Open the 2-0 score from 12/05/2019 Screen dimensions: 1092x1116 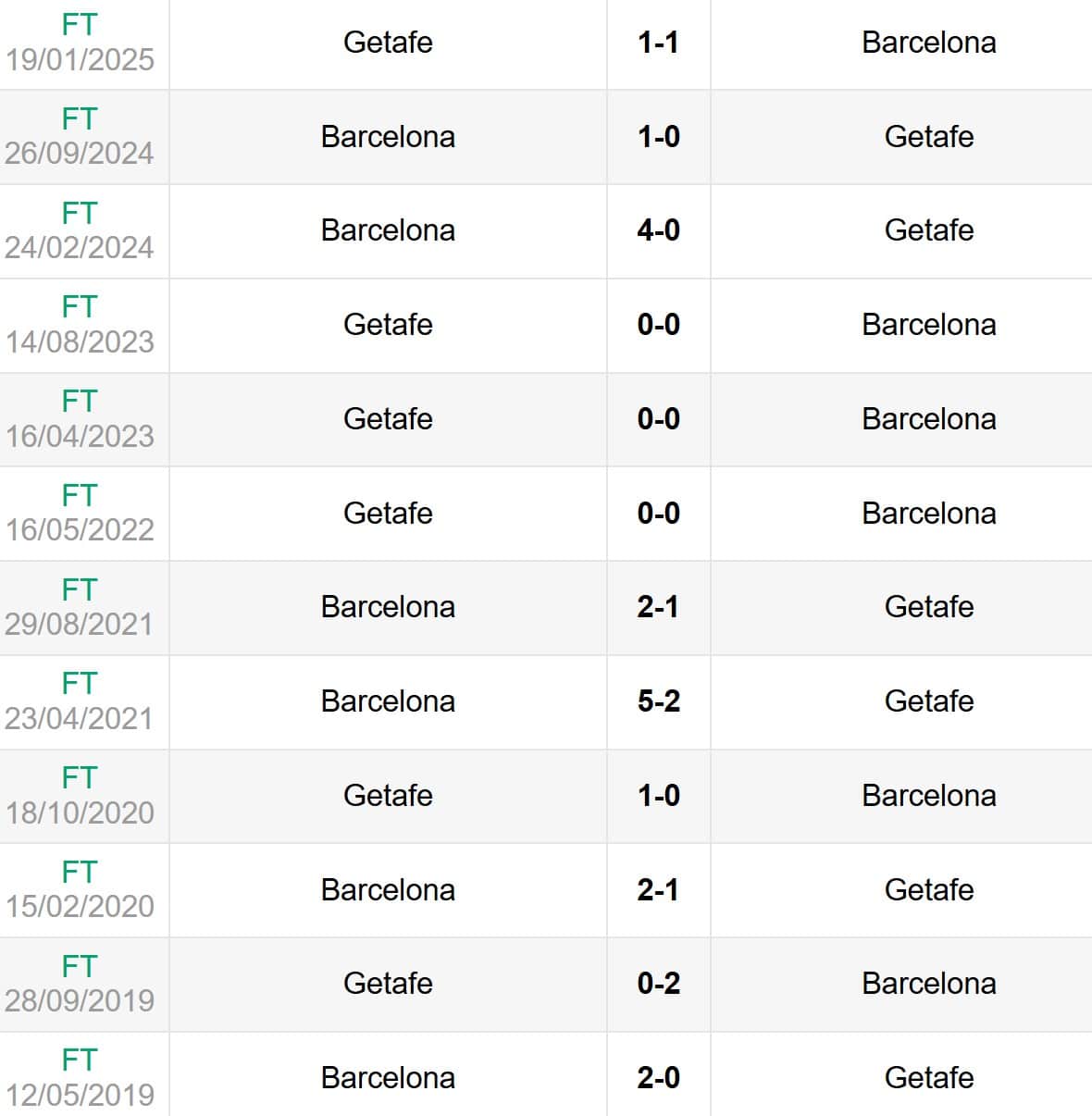[658, 1078]
